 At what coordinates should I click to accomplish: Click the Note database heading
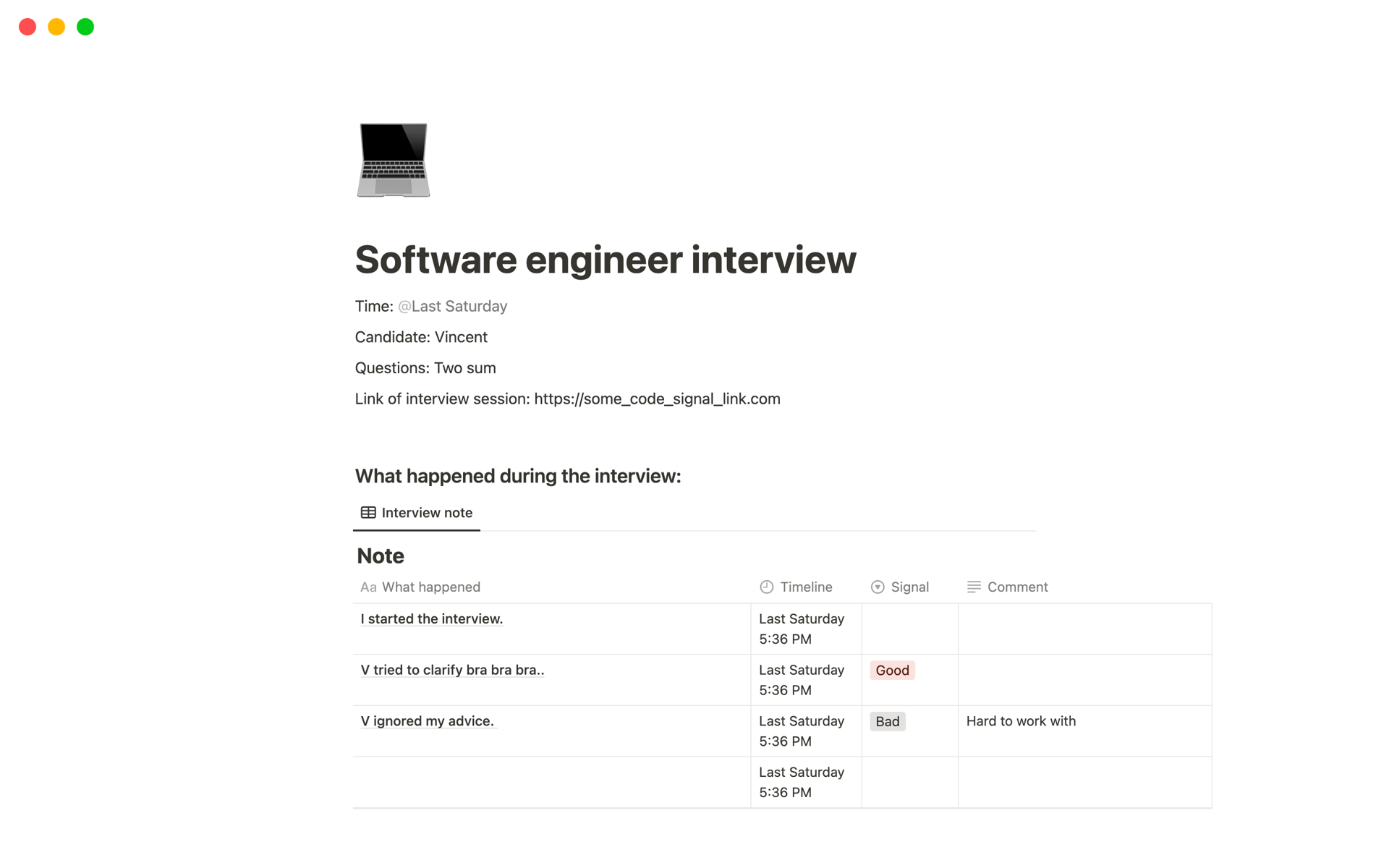(381, 556)
